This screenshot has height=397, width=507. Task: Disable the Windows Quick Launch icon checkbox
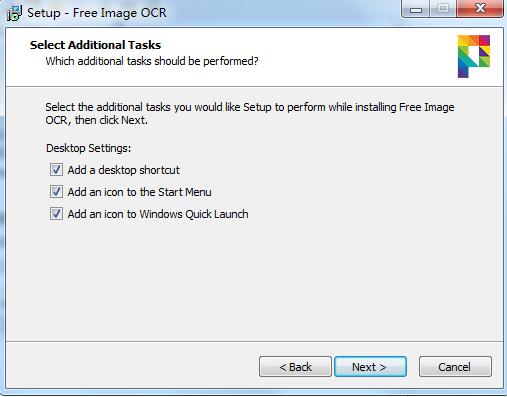(56, 214)
